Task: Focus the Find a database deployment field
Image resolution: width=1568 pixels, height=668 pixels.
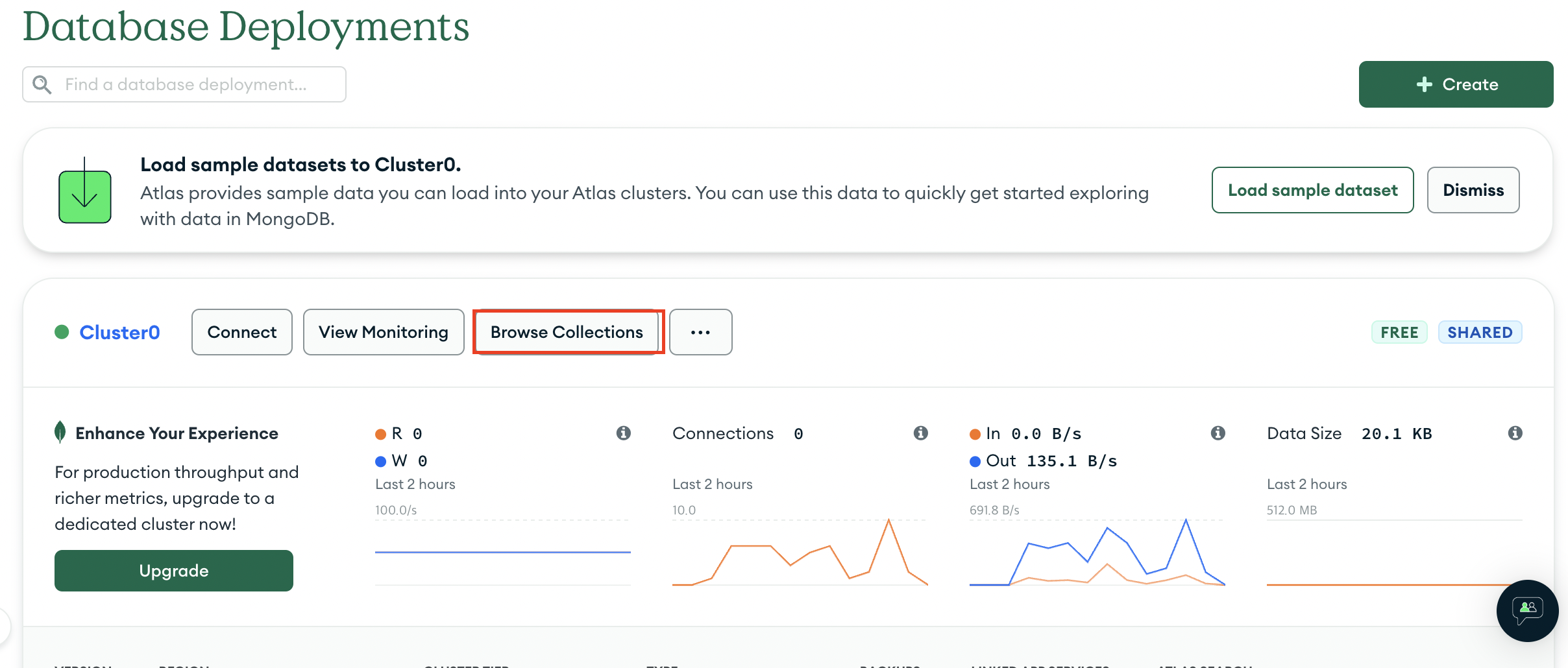Action: tap(184, 84)
